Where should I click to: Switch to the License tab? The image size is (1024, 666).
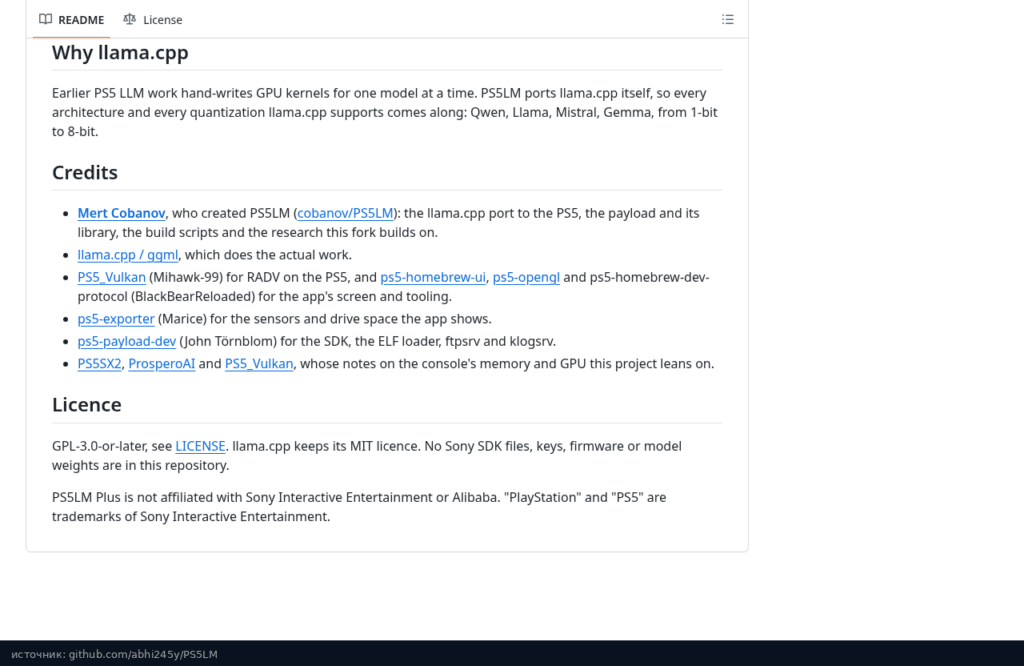[x=153, y=20]
